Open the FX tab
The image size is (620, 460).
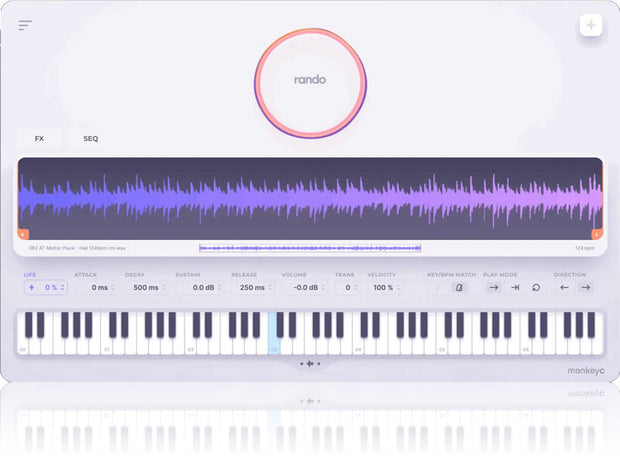click(39, 138)
